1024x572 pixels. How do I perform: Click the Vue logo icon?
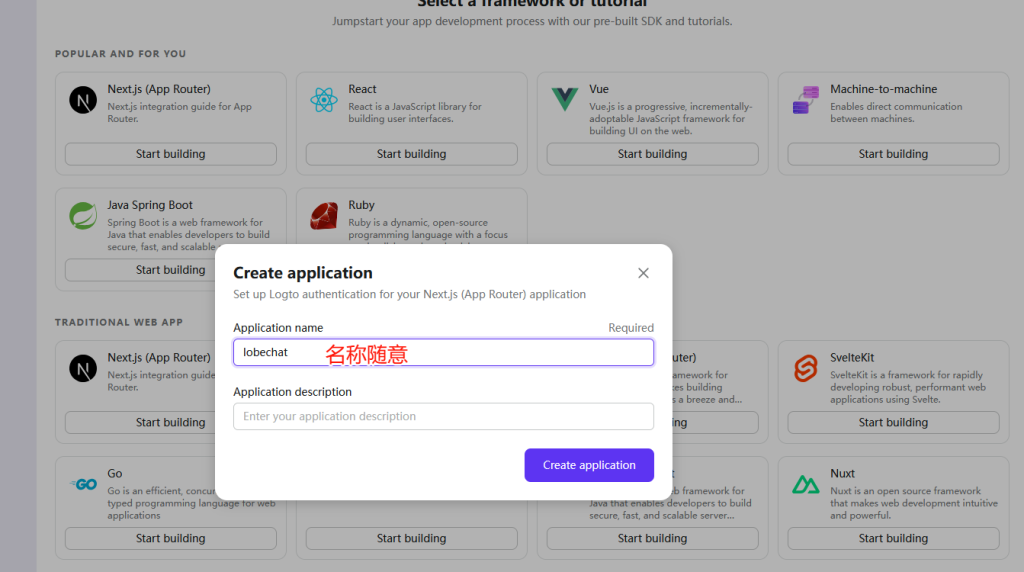click(565, 100)
